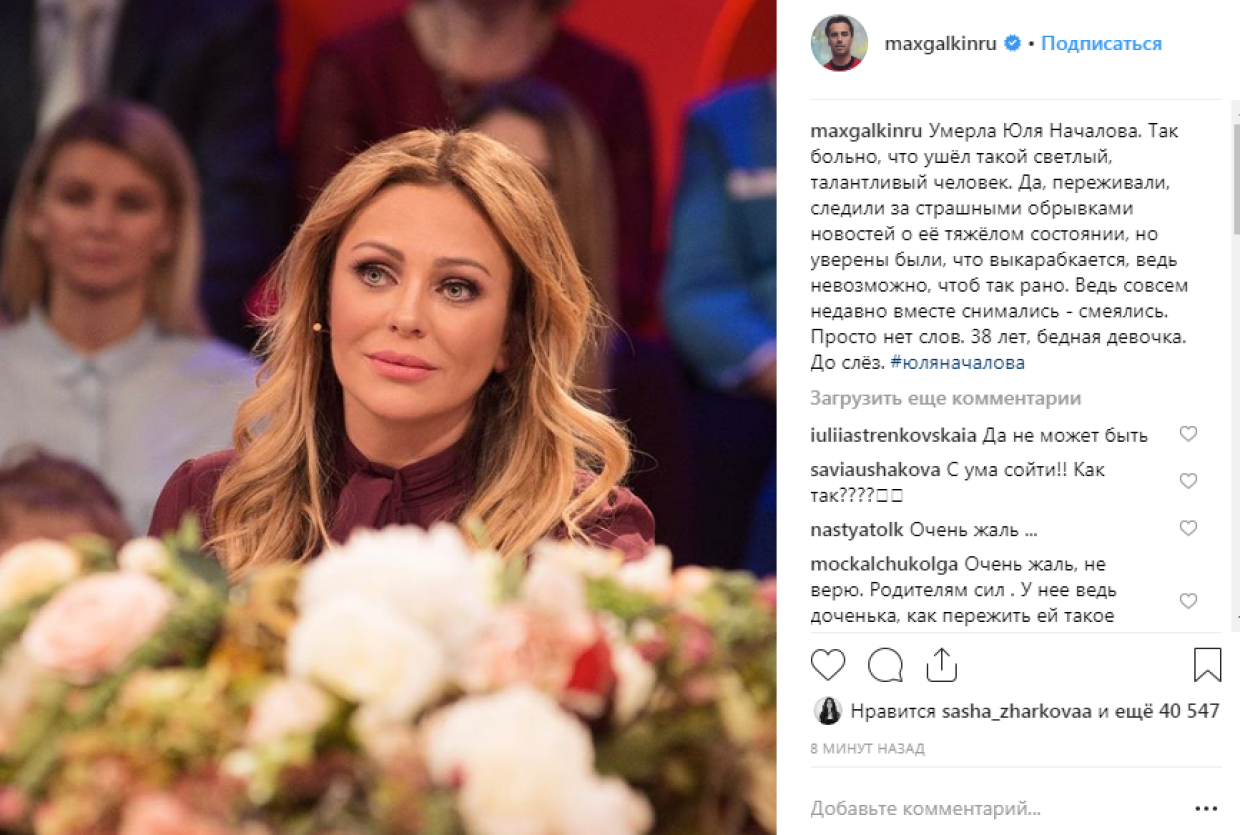
Task: Open maxgalkinru username in header
Action: 941,44
